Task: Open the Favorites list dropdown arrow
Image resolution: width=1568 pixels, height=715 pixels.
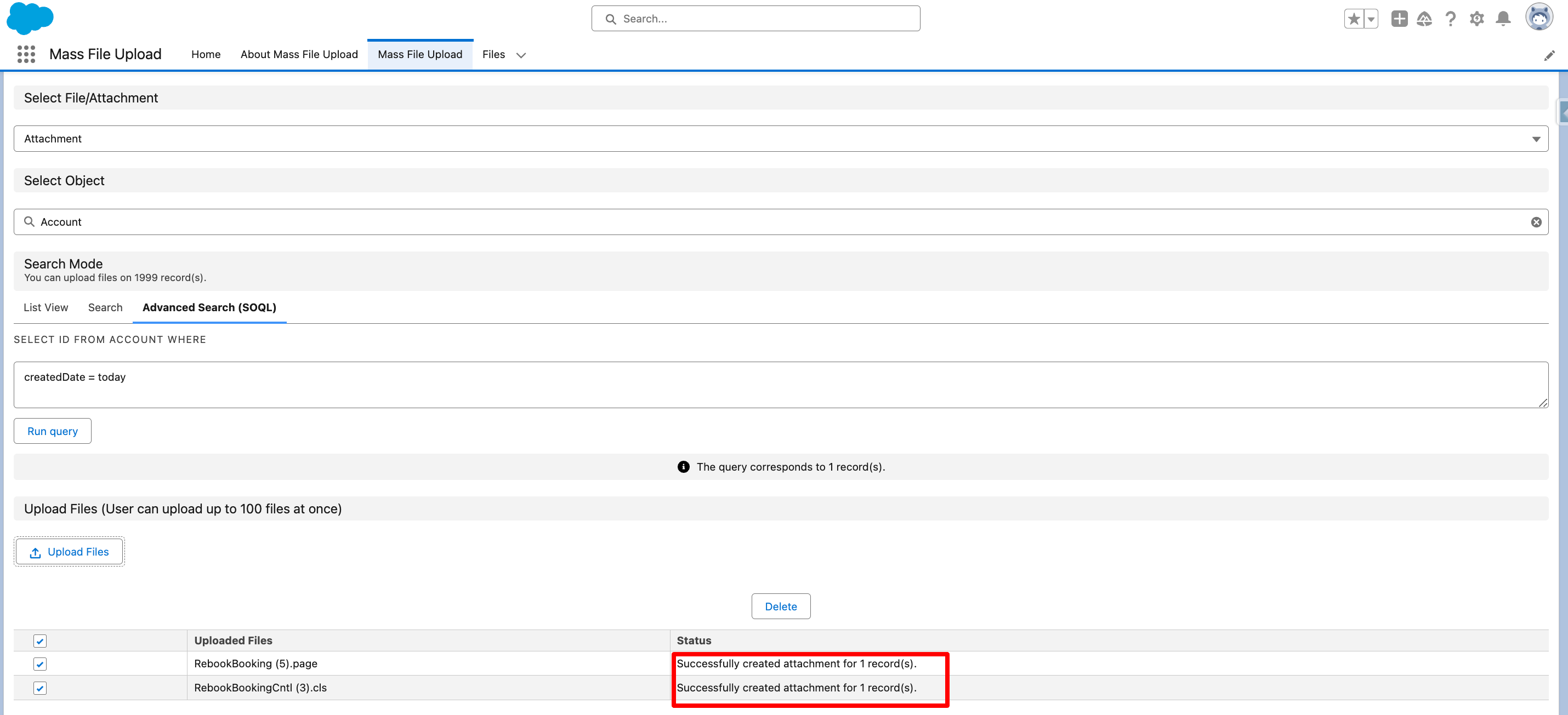Action: [x=1371, y=19]
